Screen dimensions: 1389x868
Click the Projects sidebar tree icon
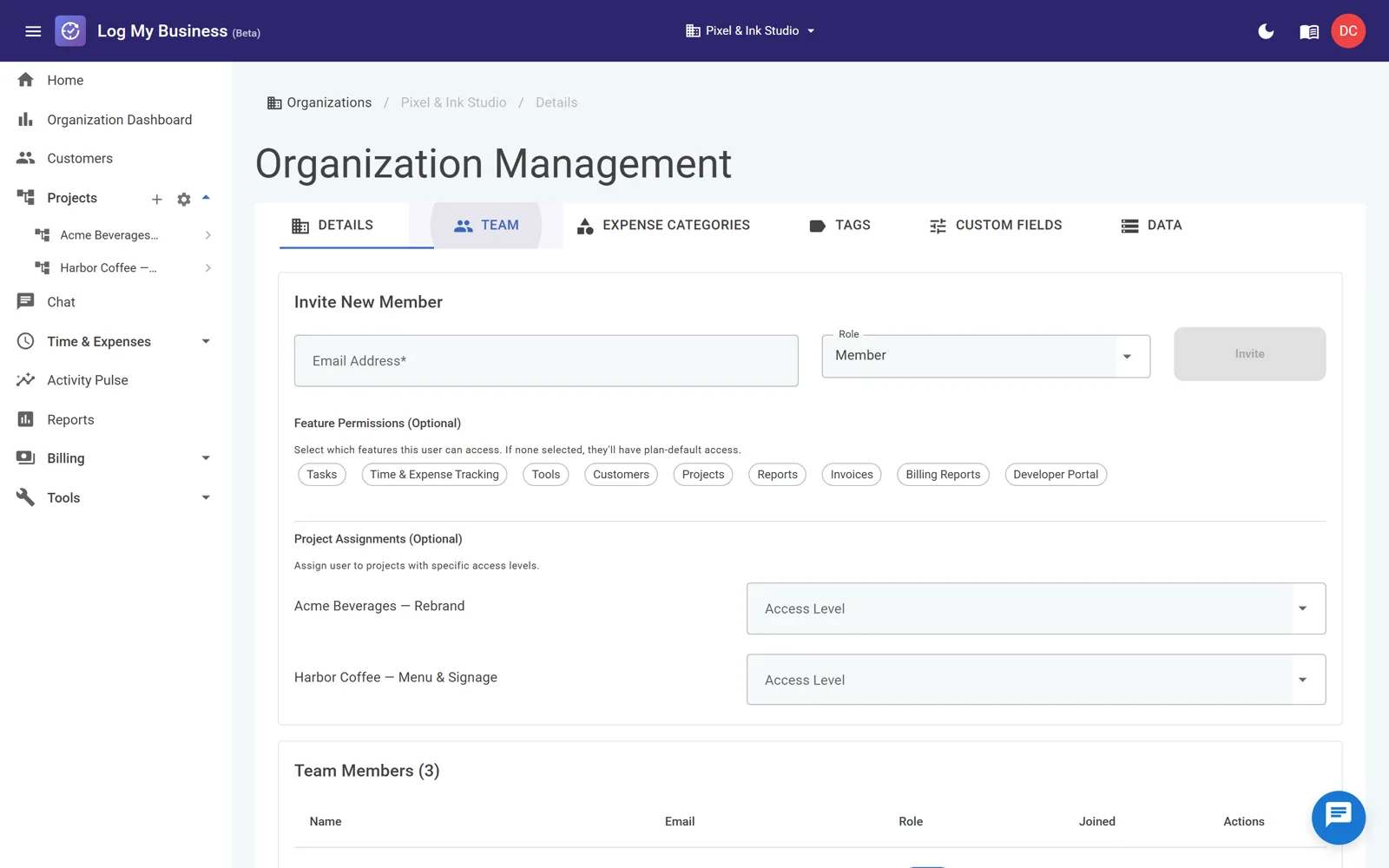26,198
